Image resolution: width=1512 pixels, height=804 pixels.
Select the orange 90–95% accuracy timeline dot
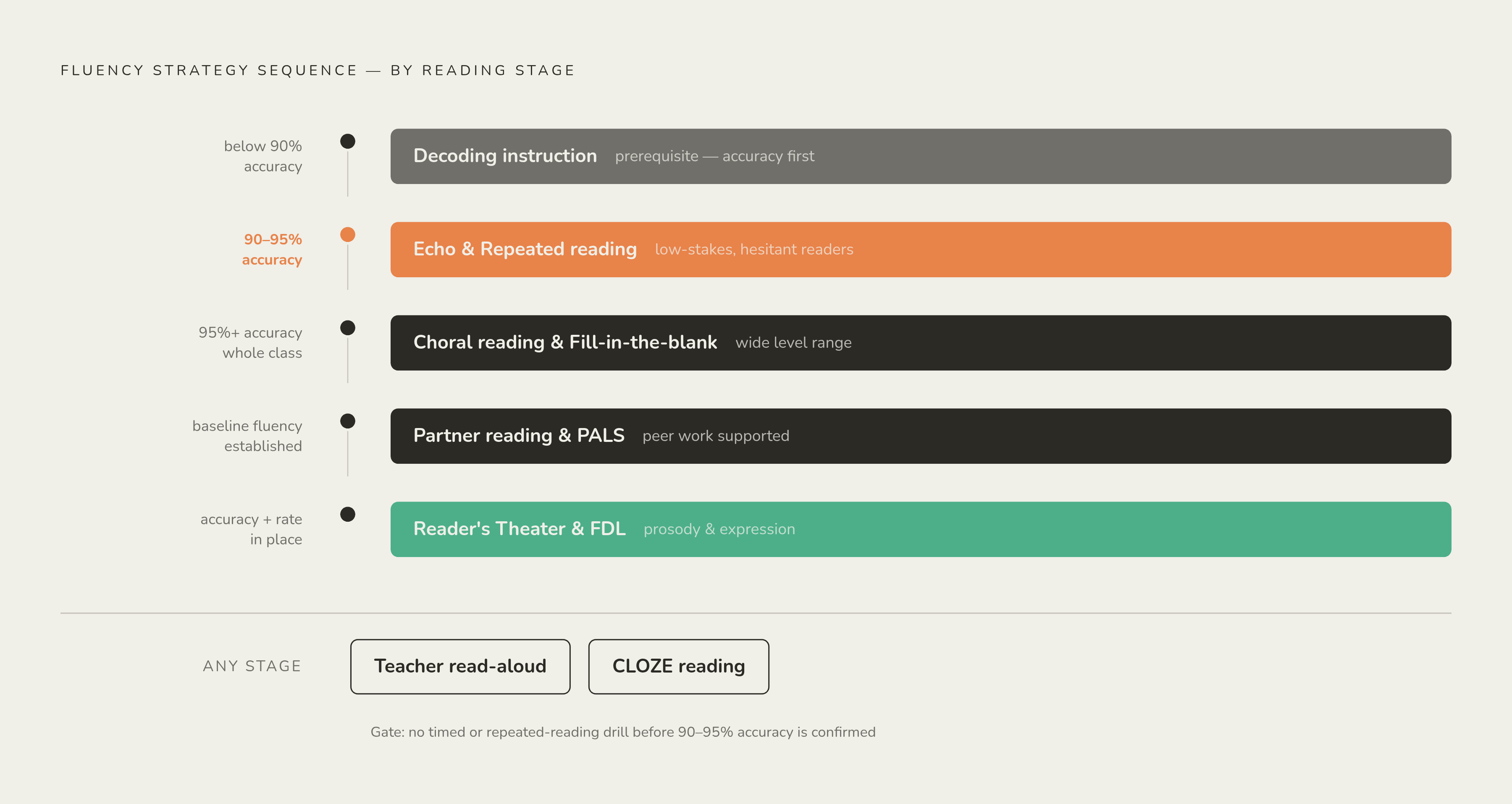point(347,235)
